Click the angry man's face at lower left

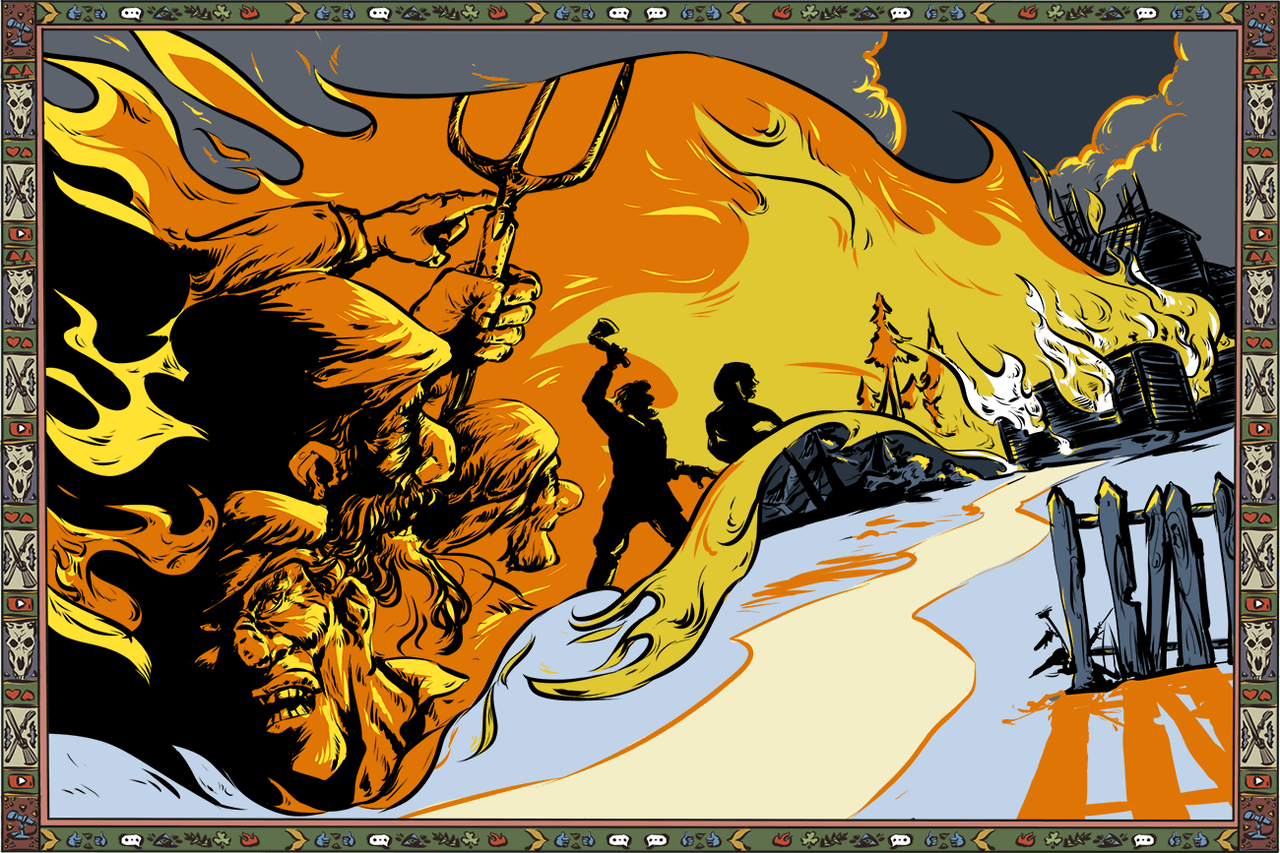coord(285,640)
